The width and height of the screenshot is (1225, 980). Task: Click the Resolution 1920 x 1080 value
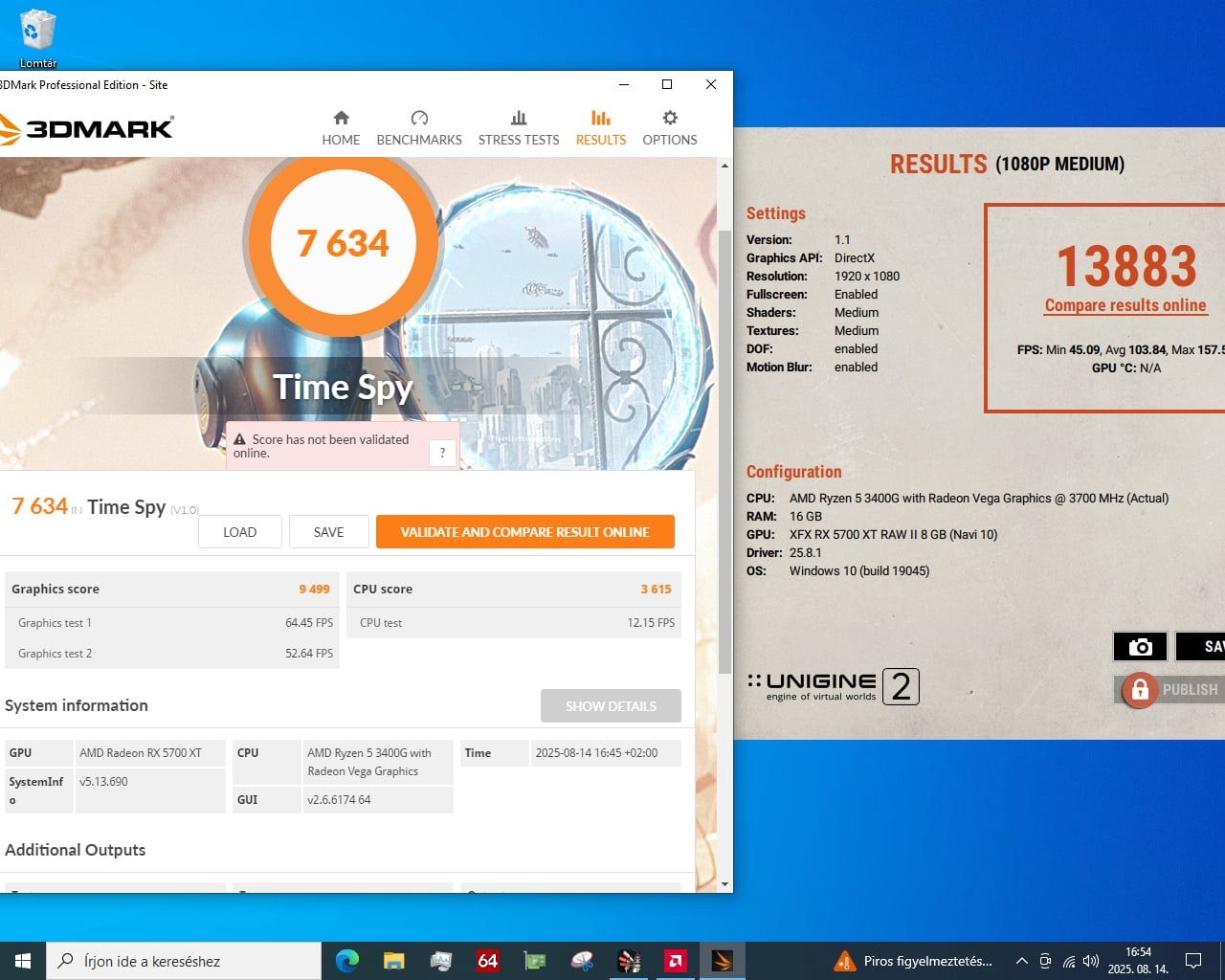tap(867, 277)
